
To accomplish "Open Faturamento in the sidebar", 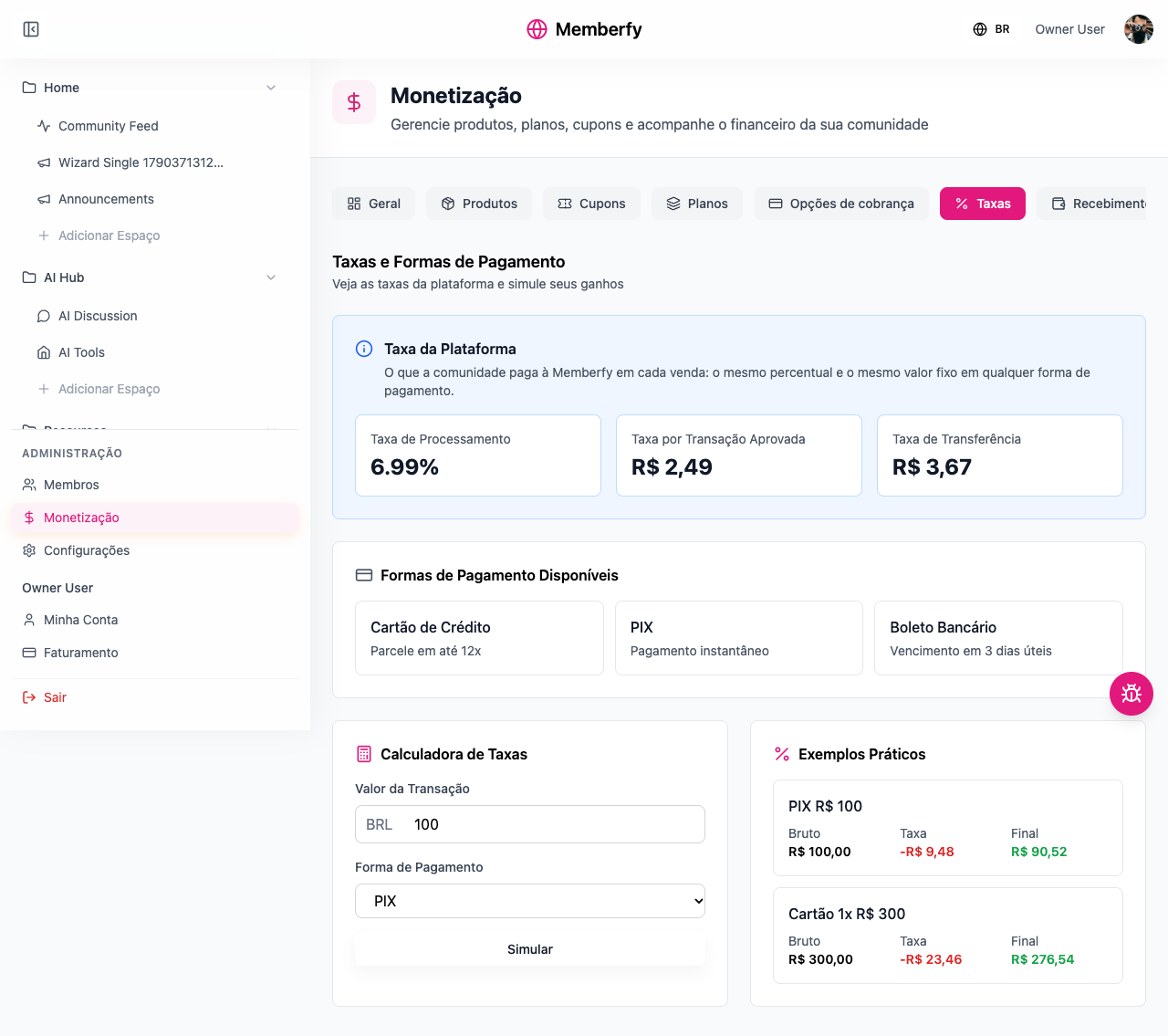I will coord(155,653).
